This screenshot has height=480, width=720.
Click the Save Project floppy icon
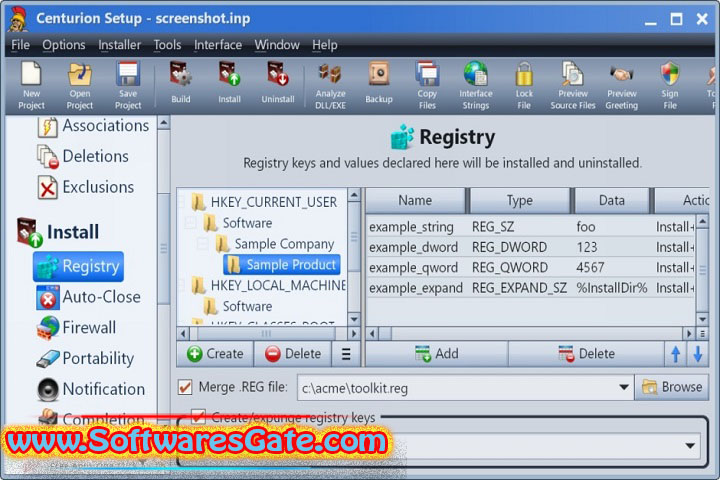point(128,86)
